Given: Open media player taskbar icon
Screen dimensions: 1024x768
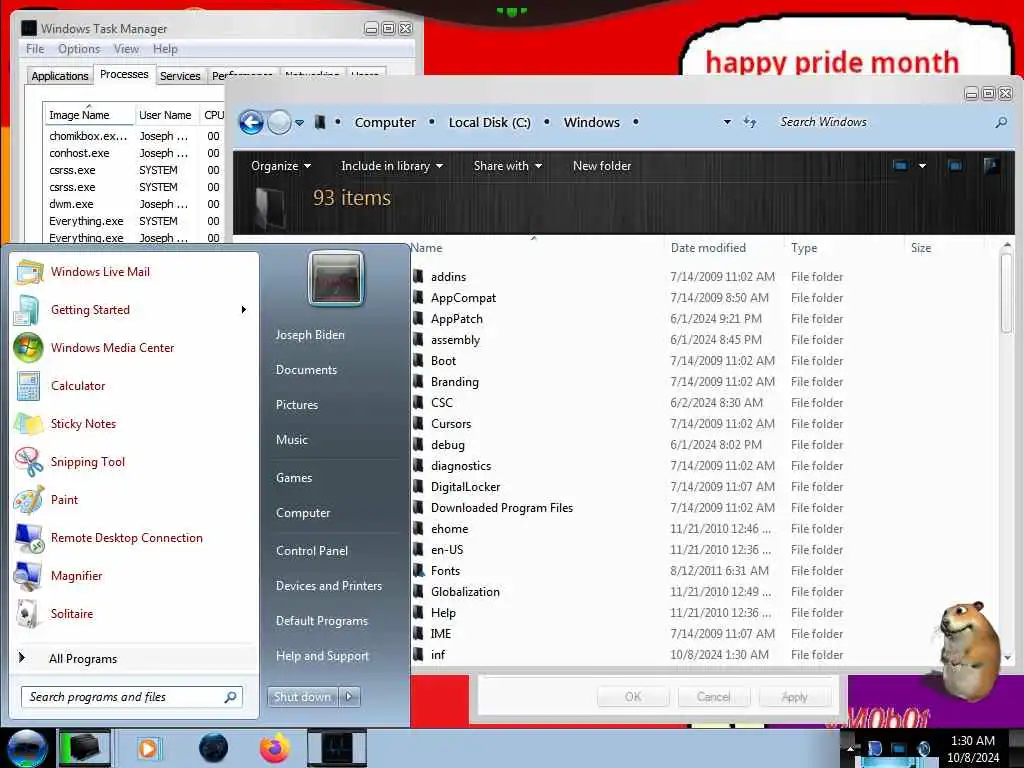Looking at the screenshot, I should pyautogui.click(x=148, y=748).
